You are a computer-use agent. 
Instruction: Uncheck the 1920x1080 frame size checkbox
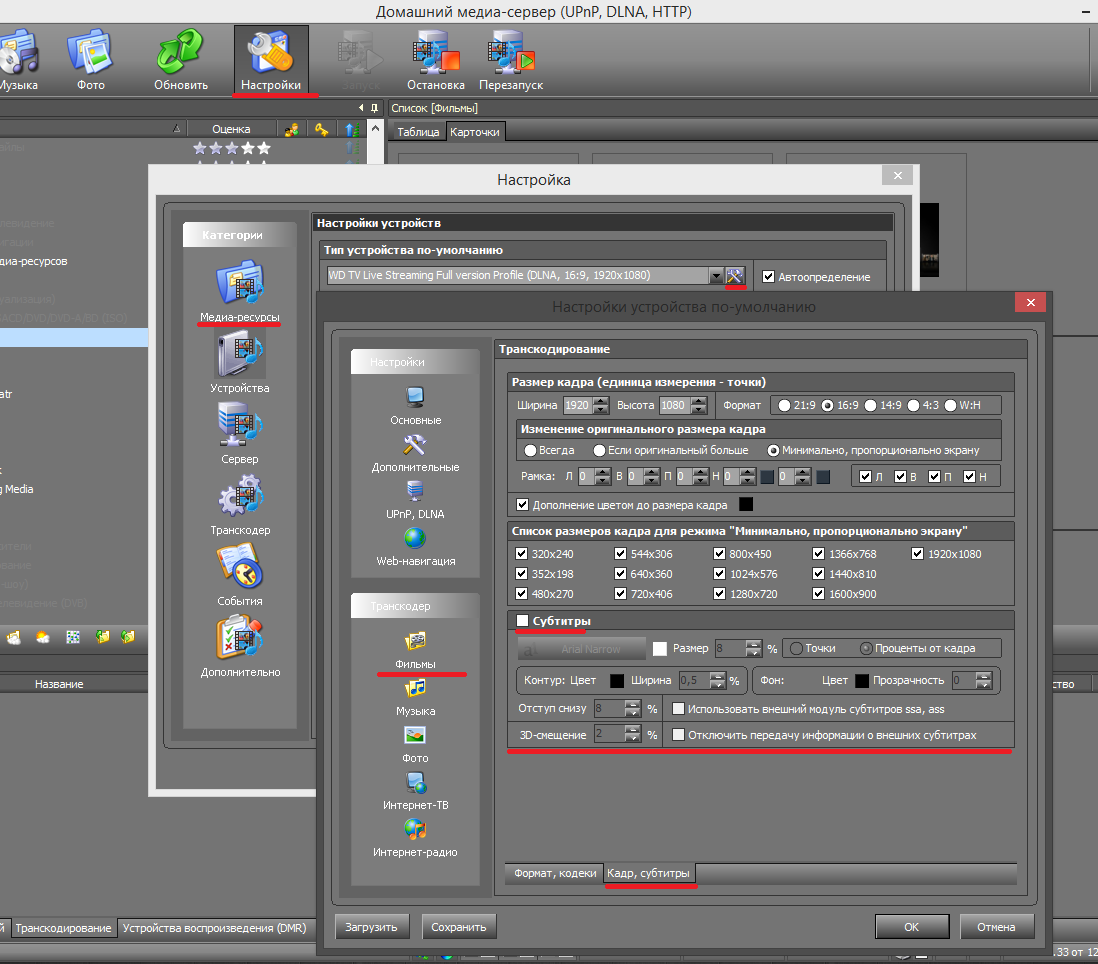click(919, 554)
